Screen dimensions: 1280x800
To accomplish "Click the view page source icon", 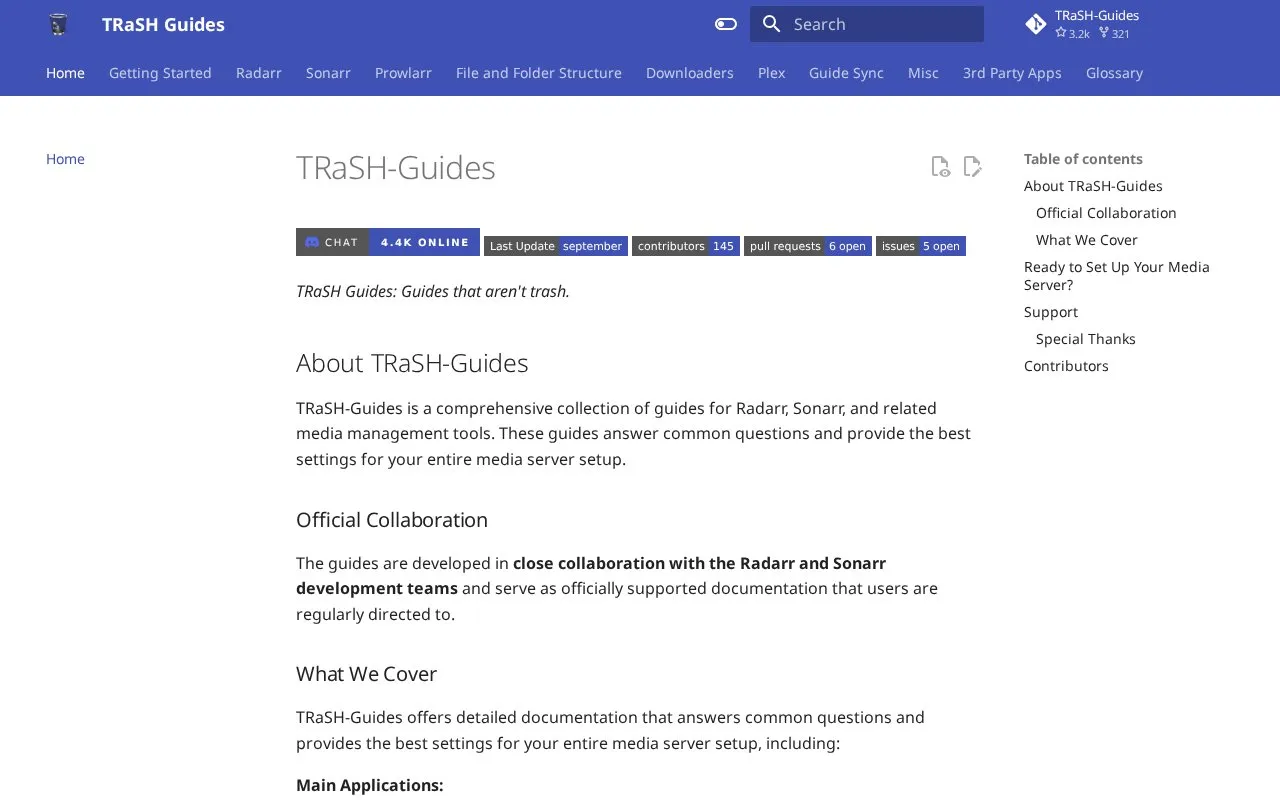I will pos(940,167).
